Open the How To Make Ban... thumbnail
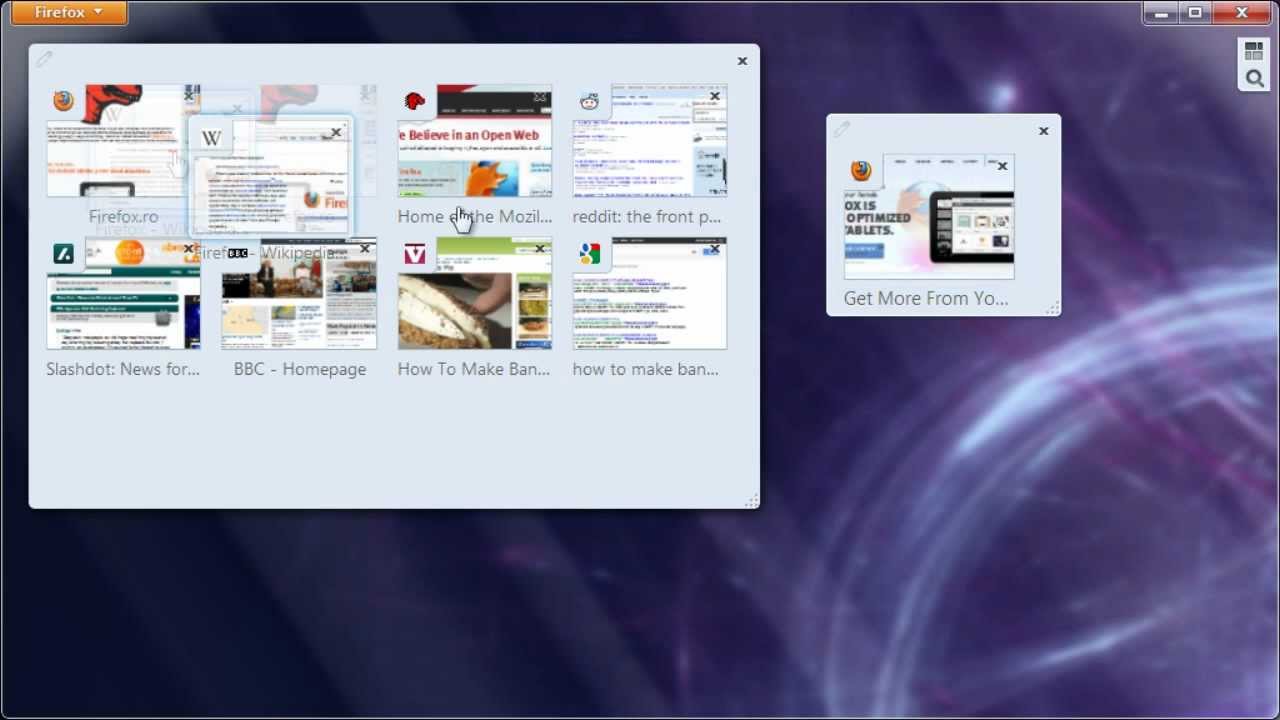Screen dimensions: 1280x720 click(x=474, y=294)
